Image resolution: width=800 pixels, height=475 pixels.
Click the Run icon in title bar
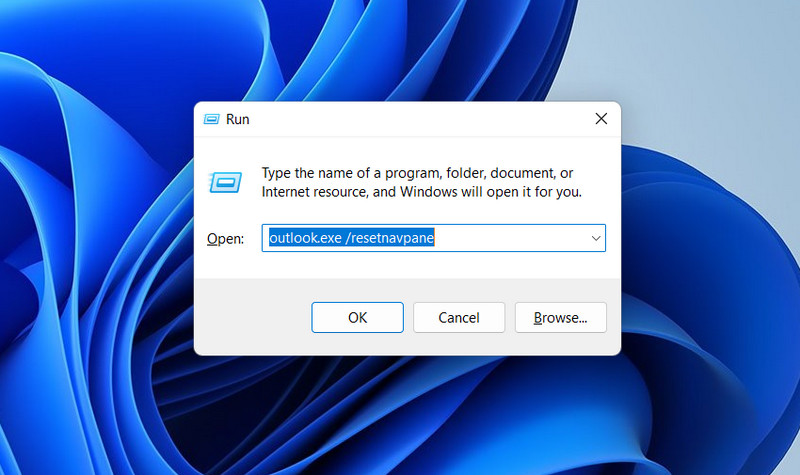(211, 119)
